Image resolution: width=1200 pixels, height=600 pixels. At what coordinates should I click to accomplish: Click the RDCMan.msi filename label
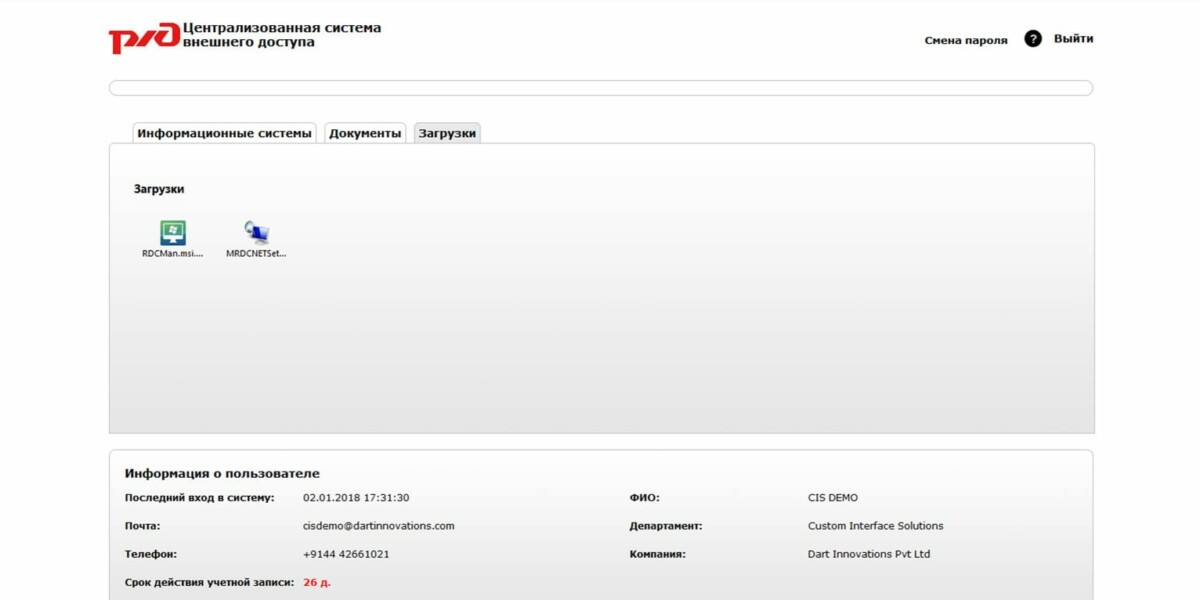(172, 253)
